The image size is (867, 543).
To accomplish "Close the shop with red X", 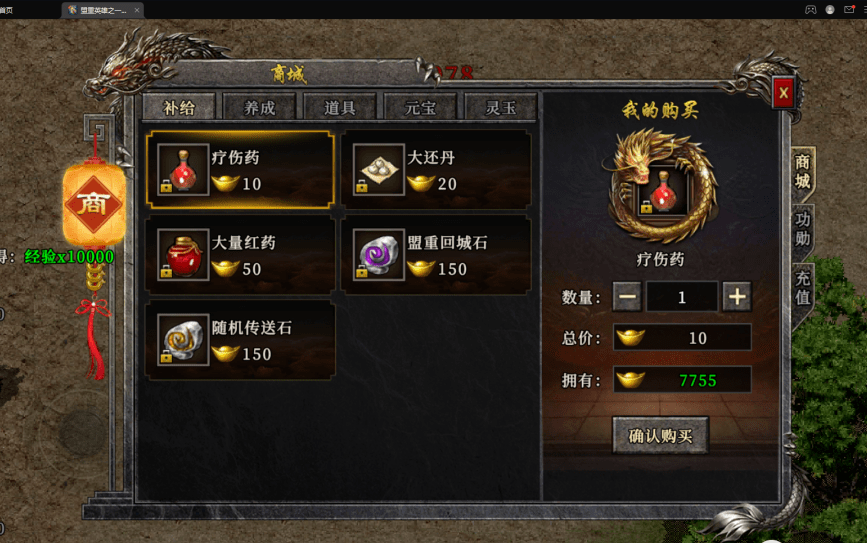I will (x=784, y=92).
